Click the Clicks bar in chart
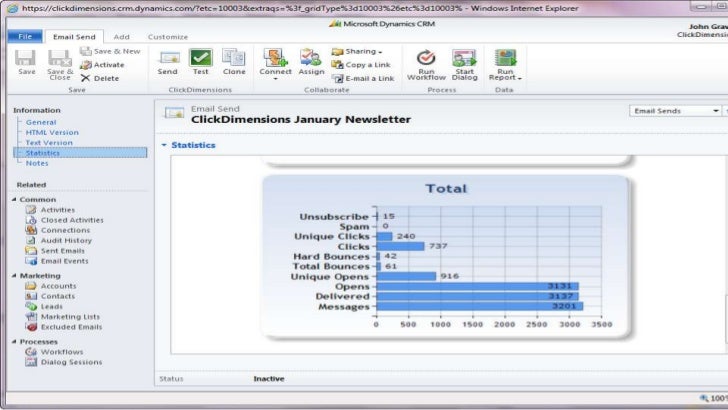Screen dimensions: 728x410 (400, 246)
